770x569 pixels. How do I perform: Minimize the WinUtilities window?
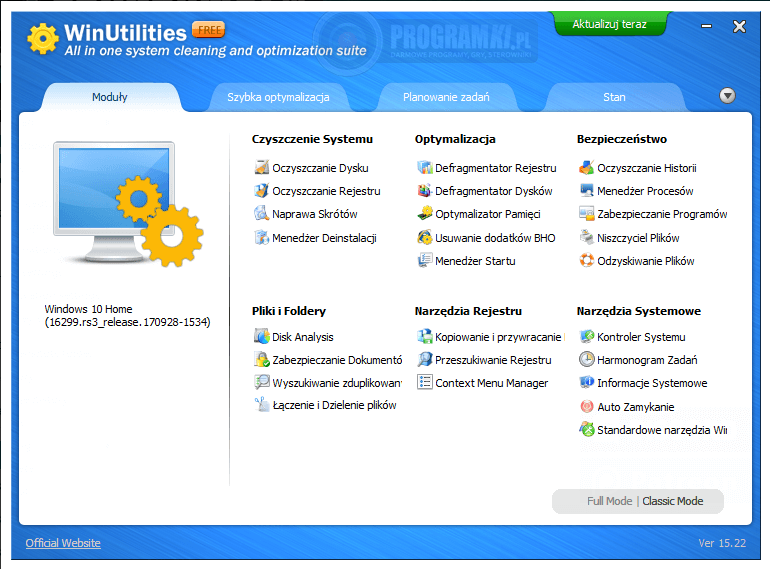click(x=706, y=26)
